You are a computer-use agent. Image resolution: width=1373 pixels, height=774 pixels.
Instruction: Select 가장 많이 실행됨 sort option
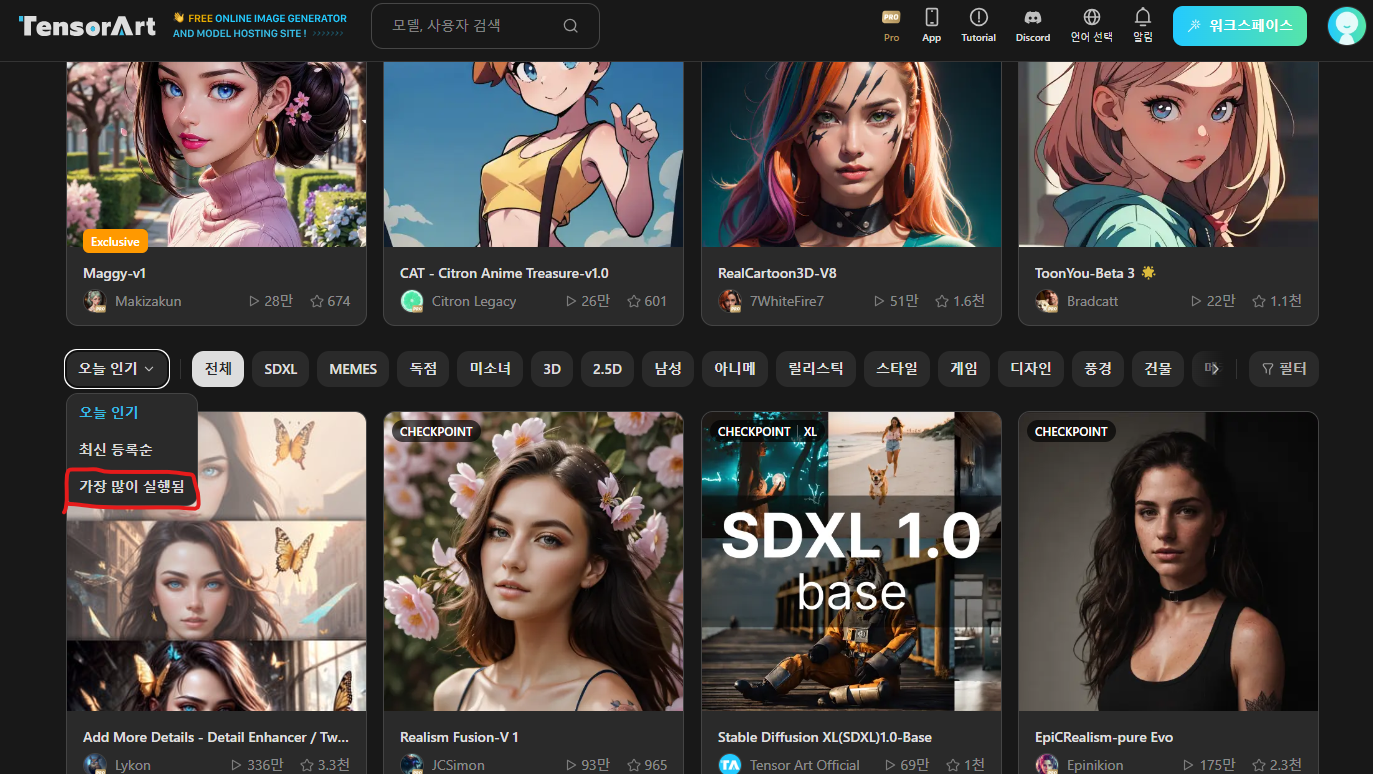click(132, 487)
